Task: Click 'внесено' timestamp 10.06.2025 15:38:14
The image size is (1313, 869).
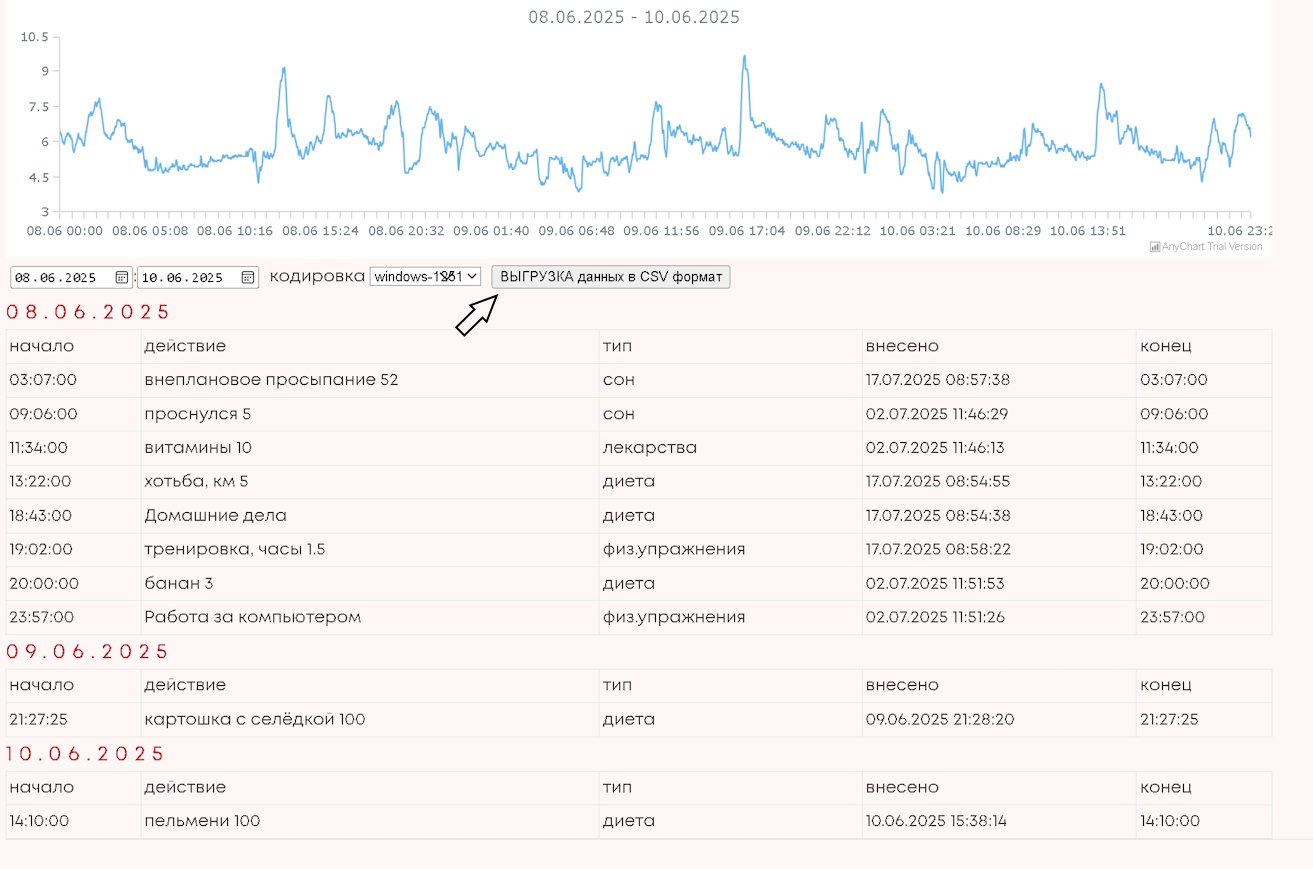Action: click(x=936, y=822)
